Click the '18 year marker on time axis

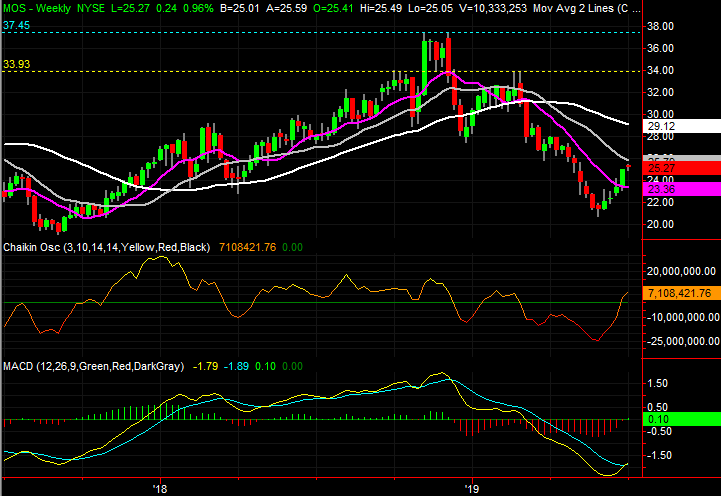(x=160, y=488)
